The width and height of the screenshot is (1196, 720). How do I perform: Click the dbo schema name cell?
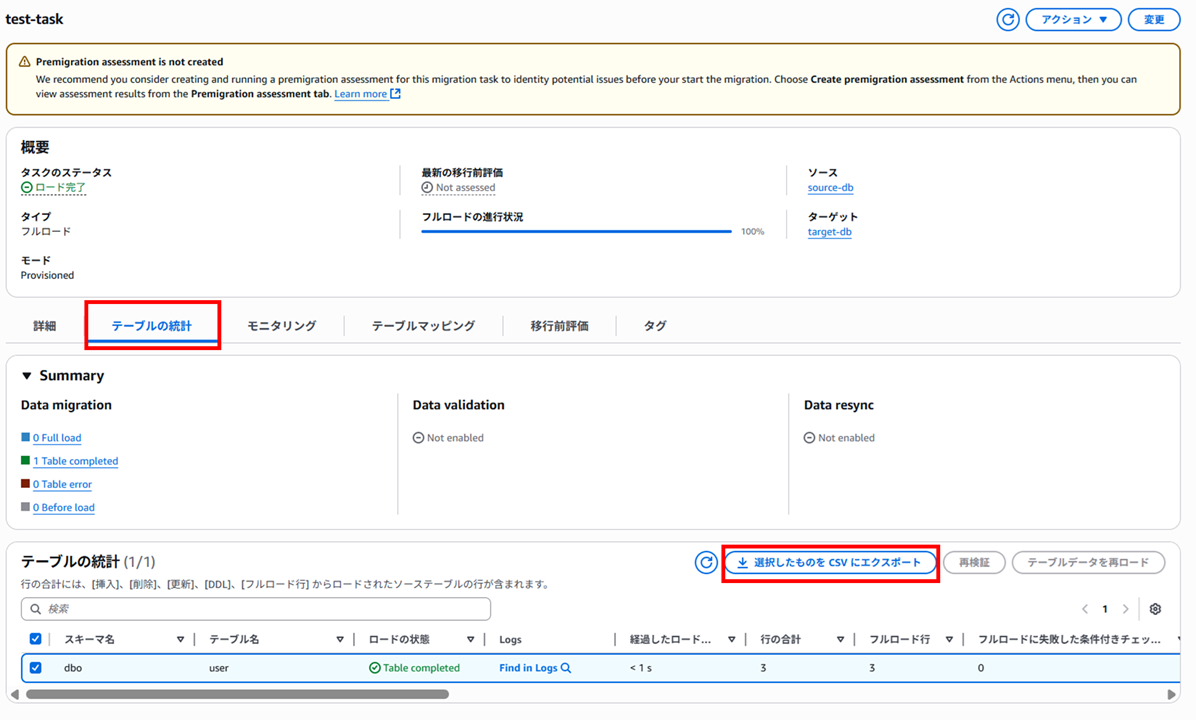coord(72,667)
